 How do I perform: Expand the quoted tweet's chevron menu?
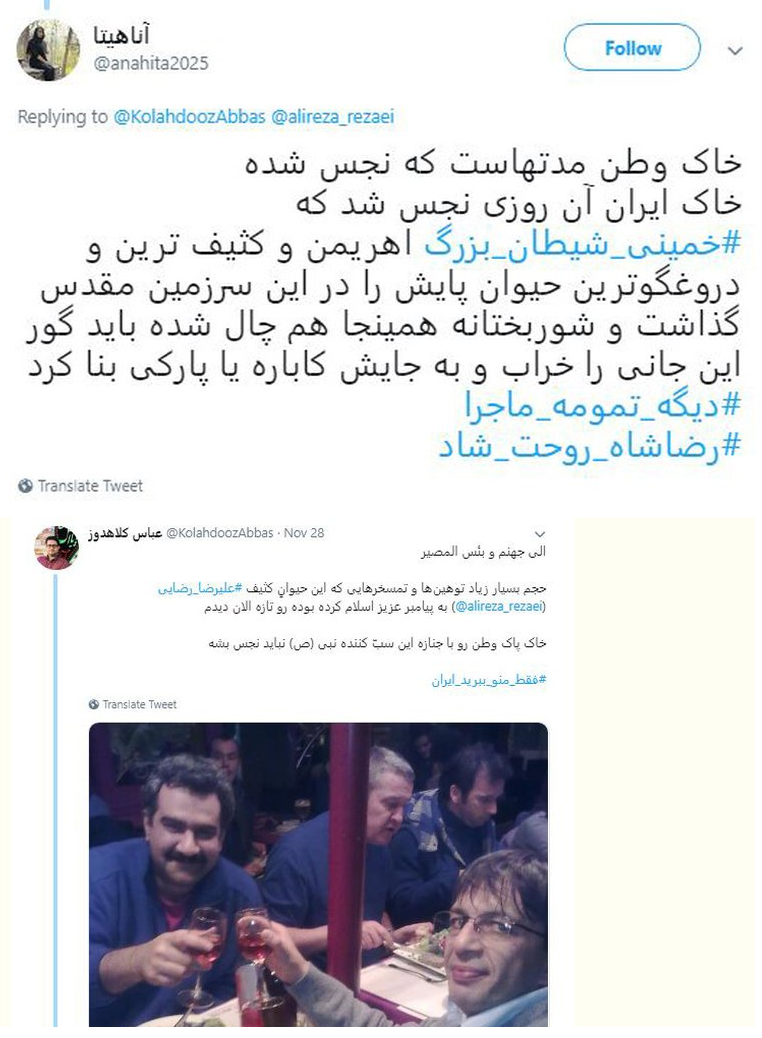[x=540, y=534]
